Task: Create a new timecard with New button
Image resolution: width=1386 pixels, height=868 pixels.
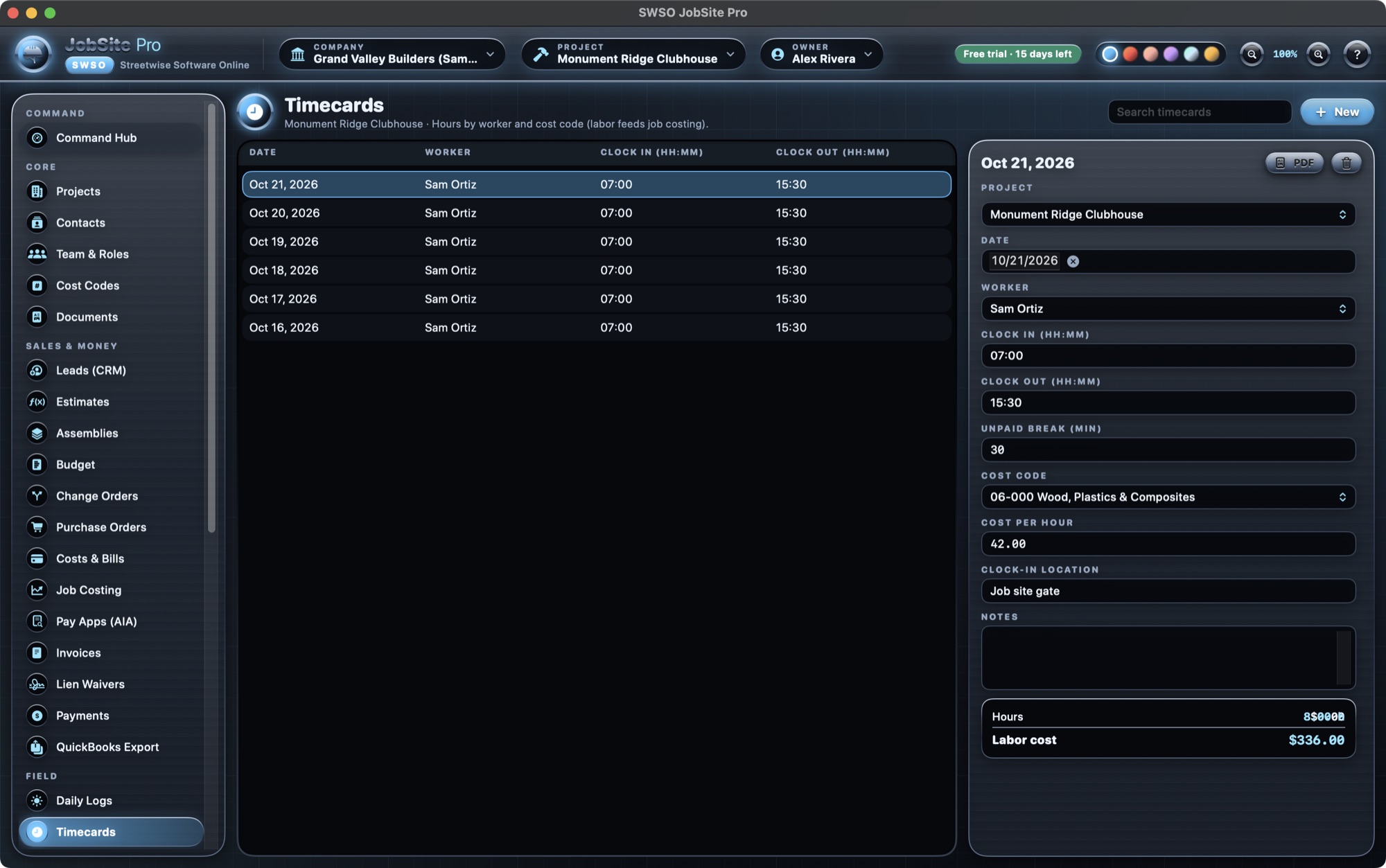Action: click(1337, 112)
